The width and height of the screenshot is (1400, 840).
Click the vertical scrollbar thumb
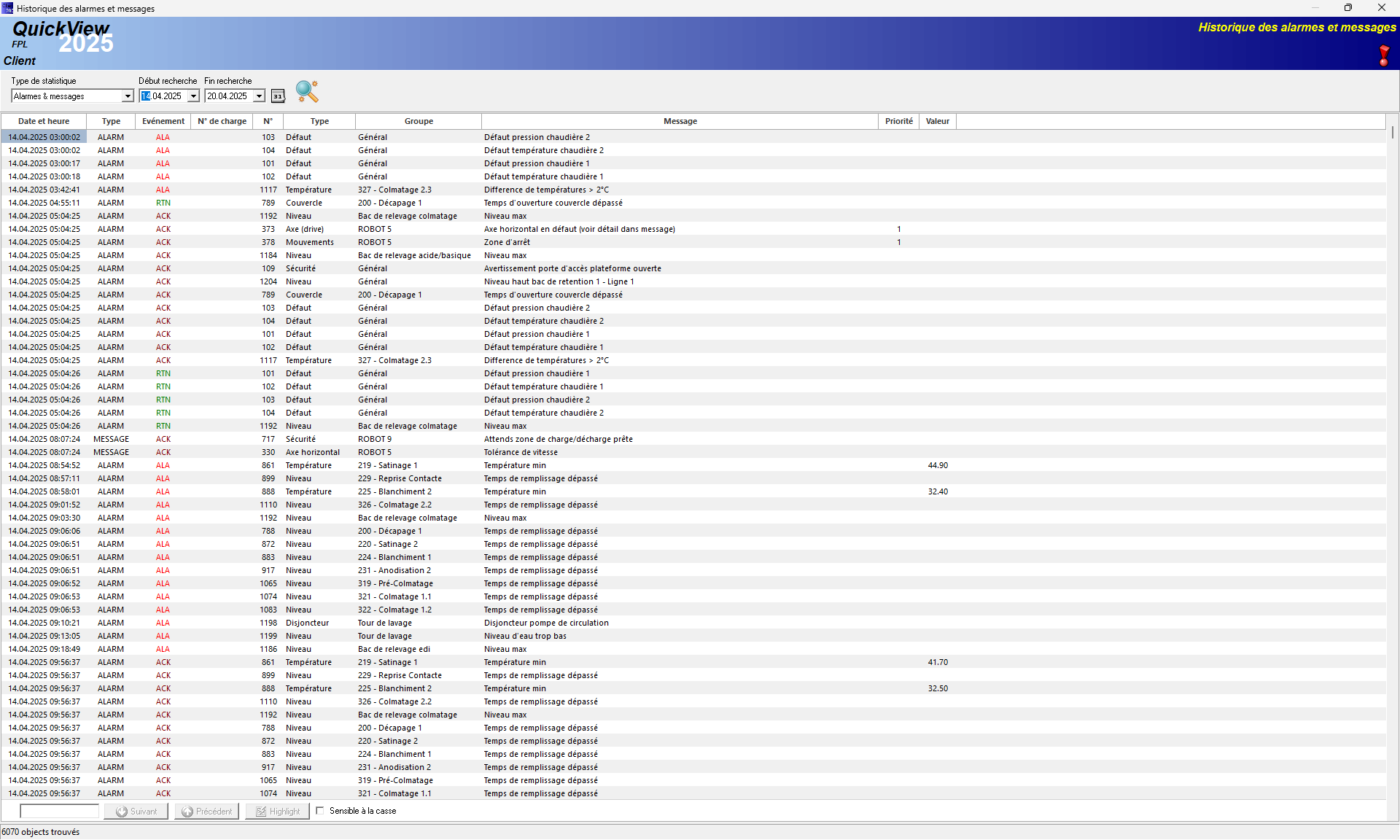pyautogui.click(x=1392, y=133)
